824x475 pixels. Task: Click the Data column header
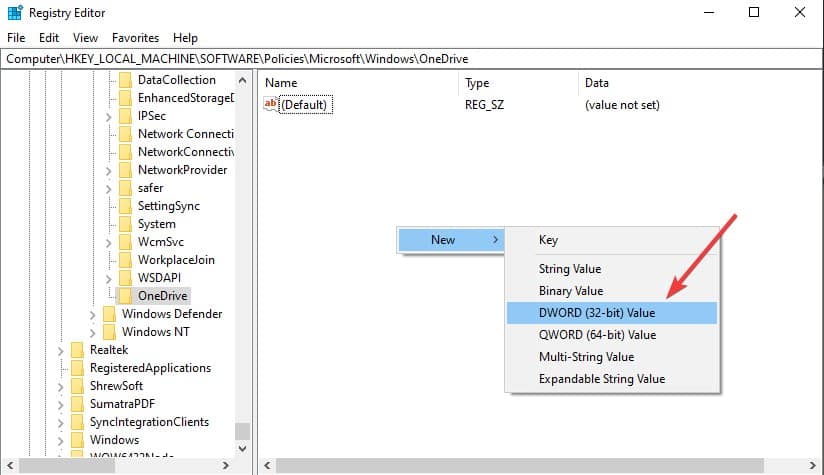point(701,83)
